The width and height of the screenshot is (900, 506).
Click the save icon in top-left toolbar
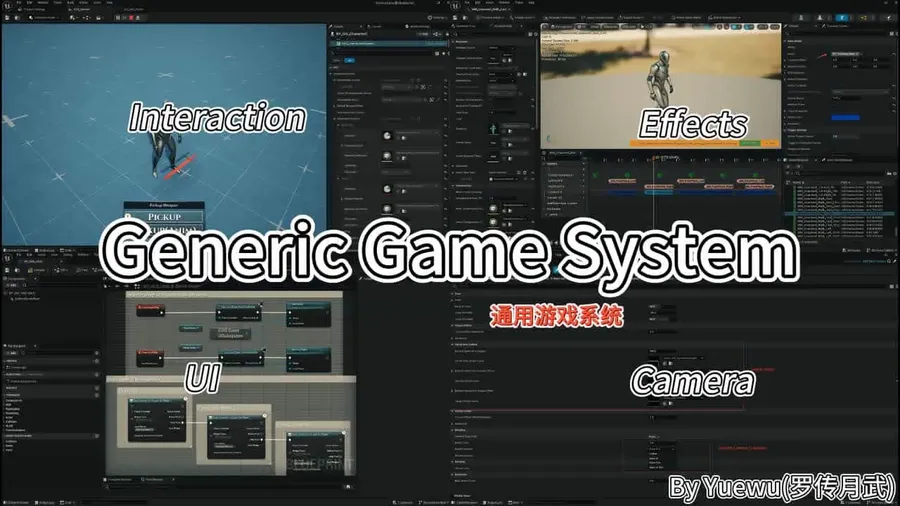click(7, 18)
